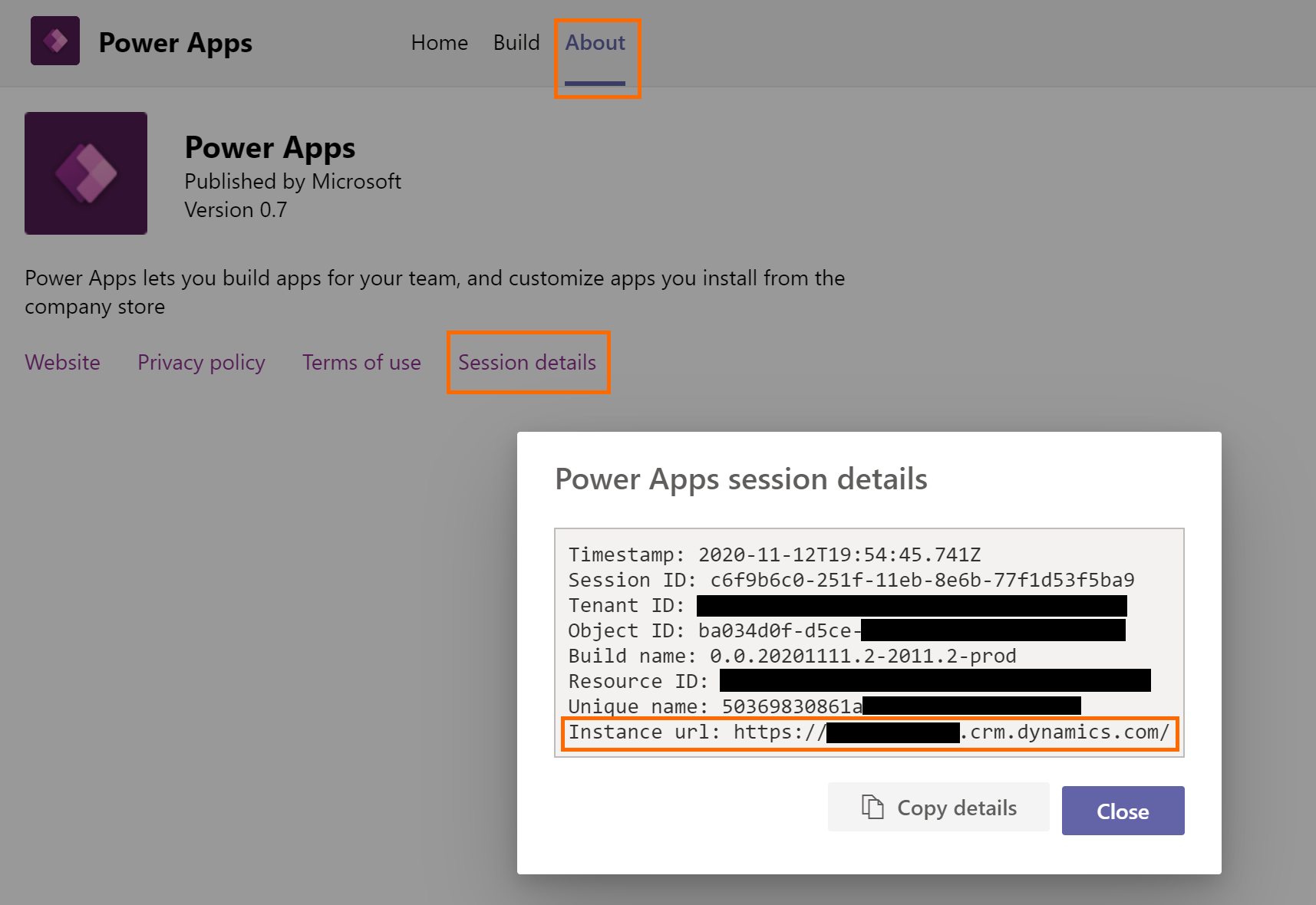Screen dimensions: 1316x905
Task: Click the Unique name line
Action: click(825, 706)
